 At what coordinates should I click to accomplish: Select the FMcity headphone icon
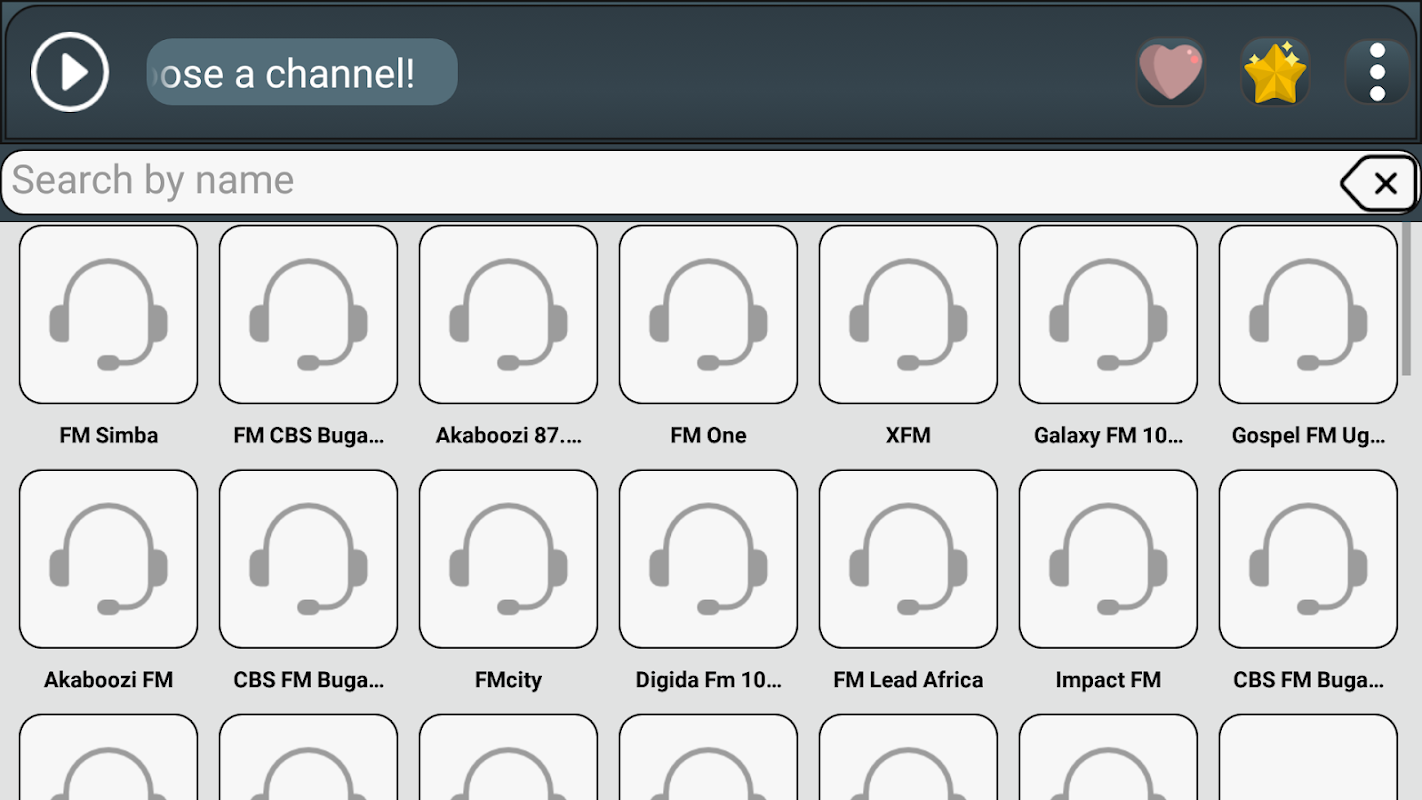coord(509,559)
